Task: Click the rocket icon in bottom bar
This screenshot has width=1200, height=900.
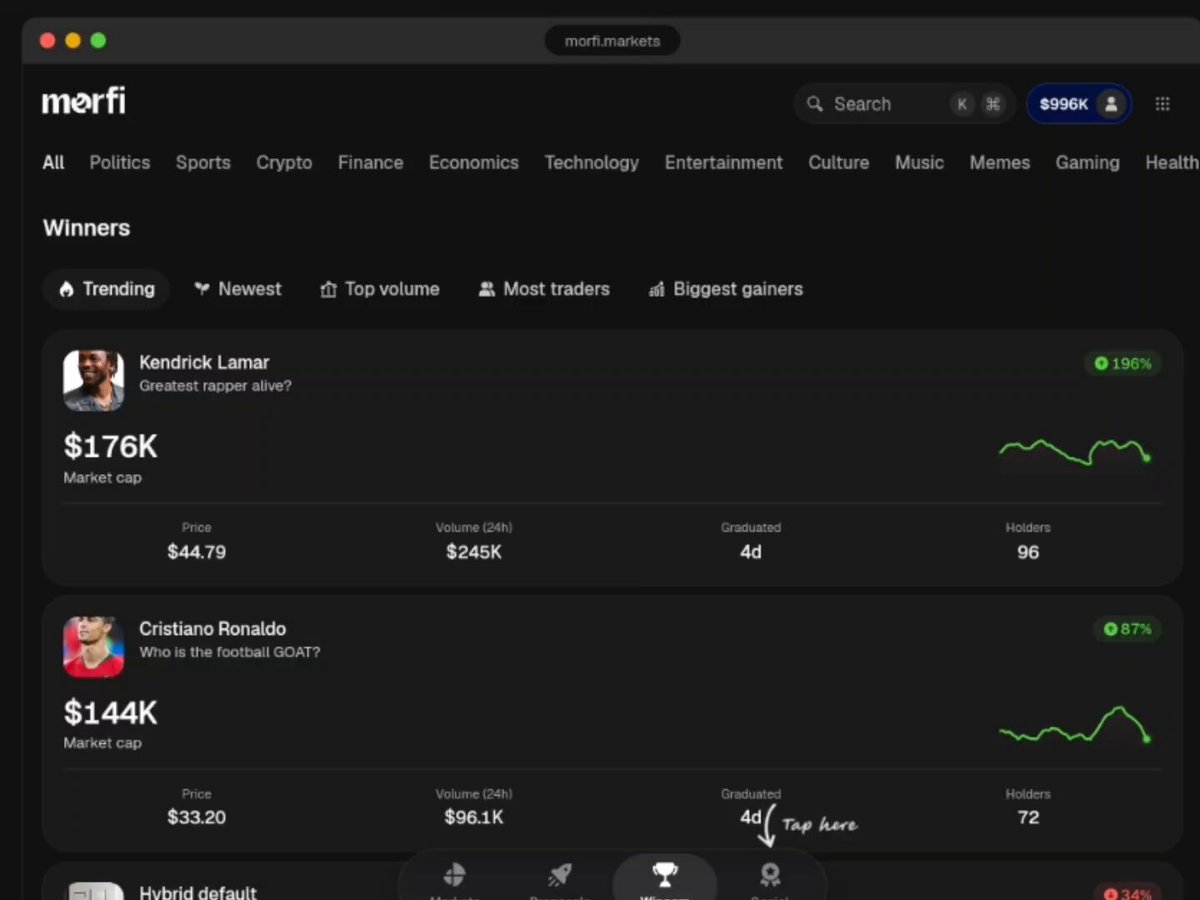Action: [559, 876]
